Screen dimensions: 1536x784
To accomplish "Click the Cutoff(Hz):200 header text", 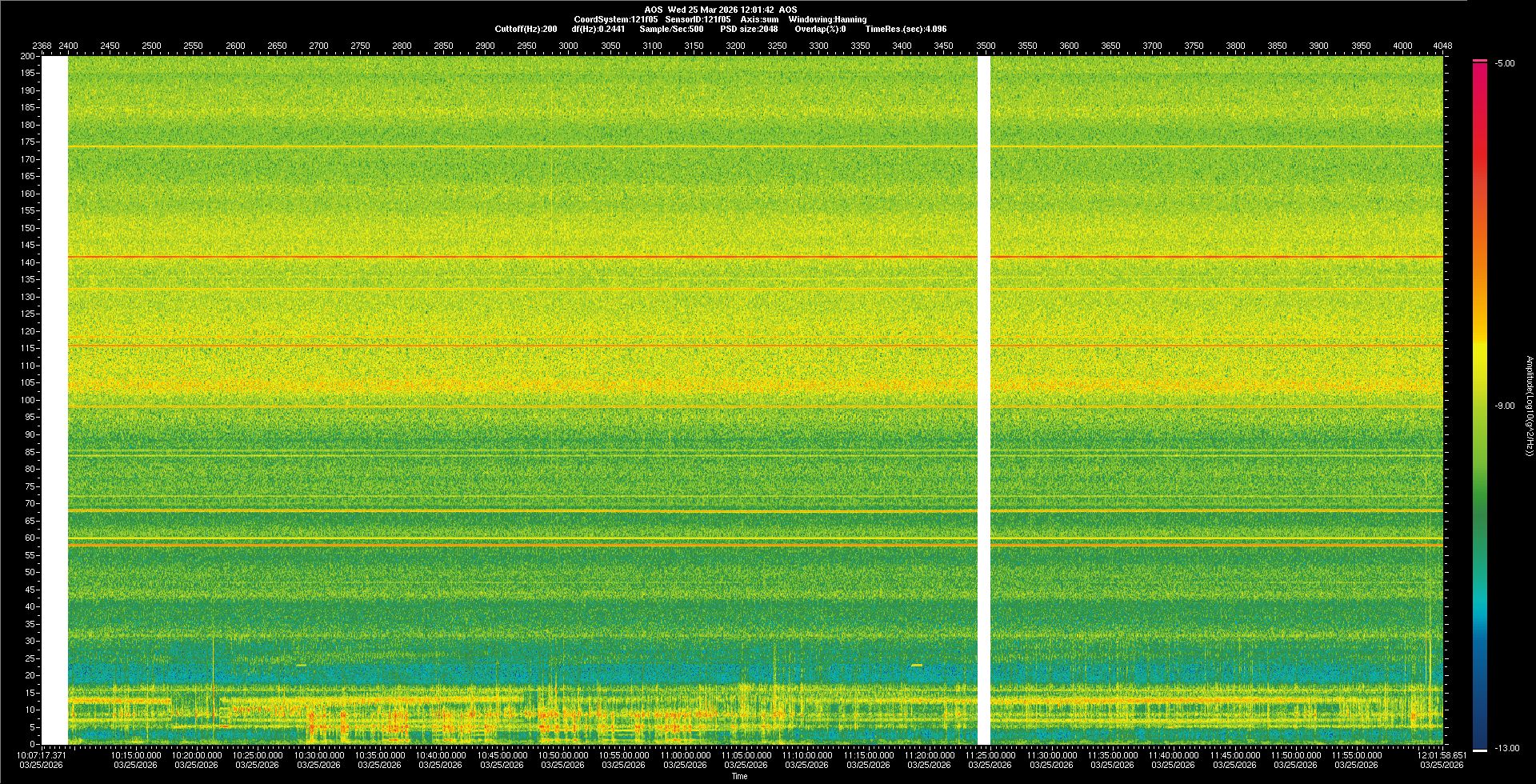I will coord(526,29).
